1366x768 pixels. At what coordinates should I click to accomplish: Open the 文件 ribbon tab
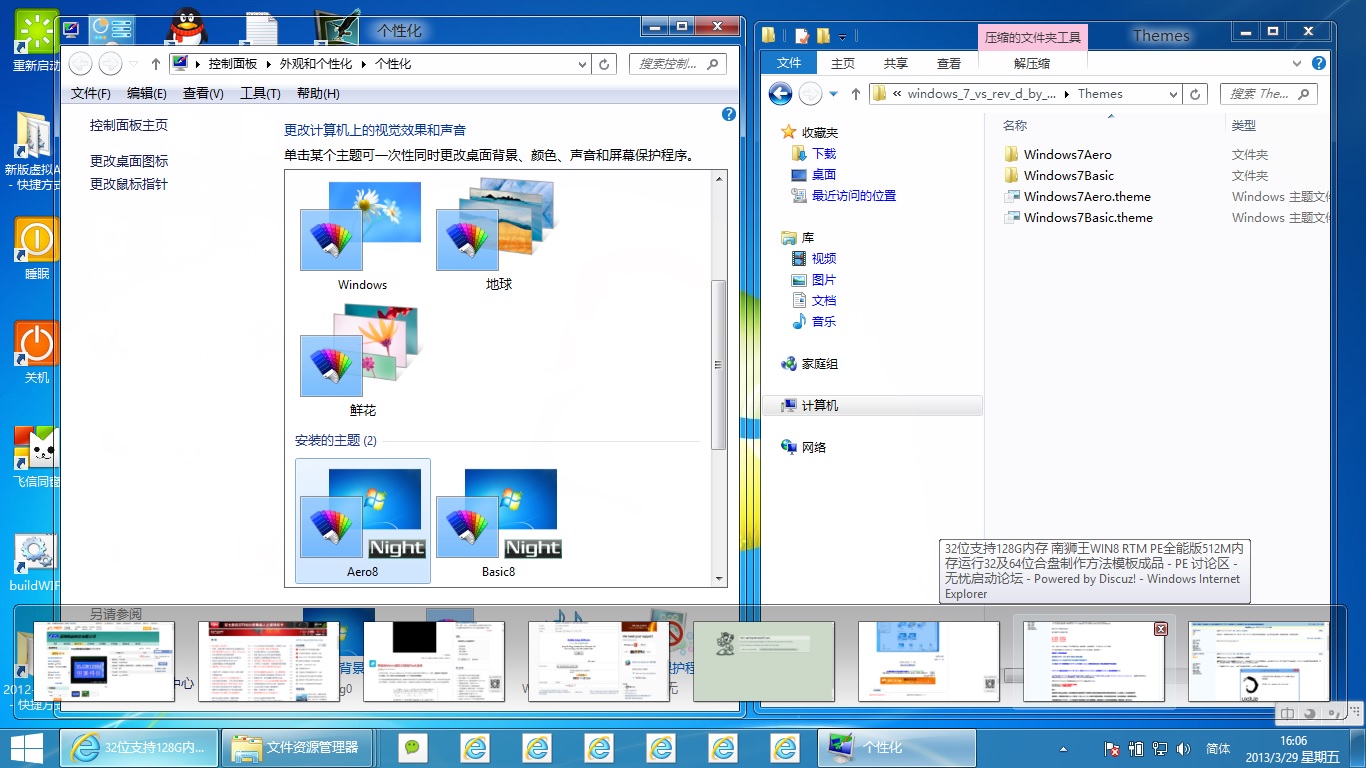point(789,63)
